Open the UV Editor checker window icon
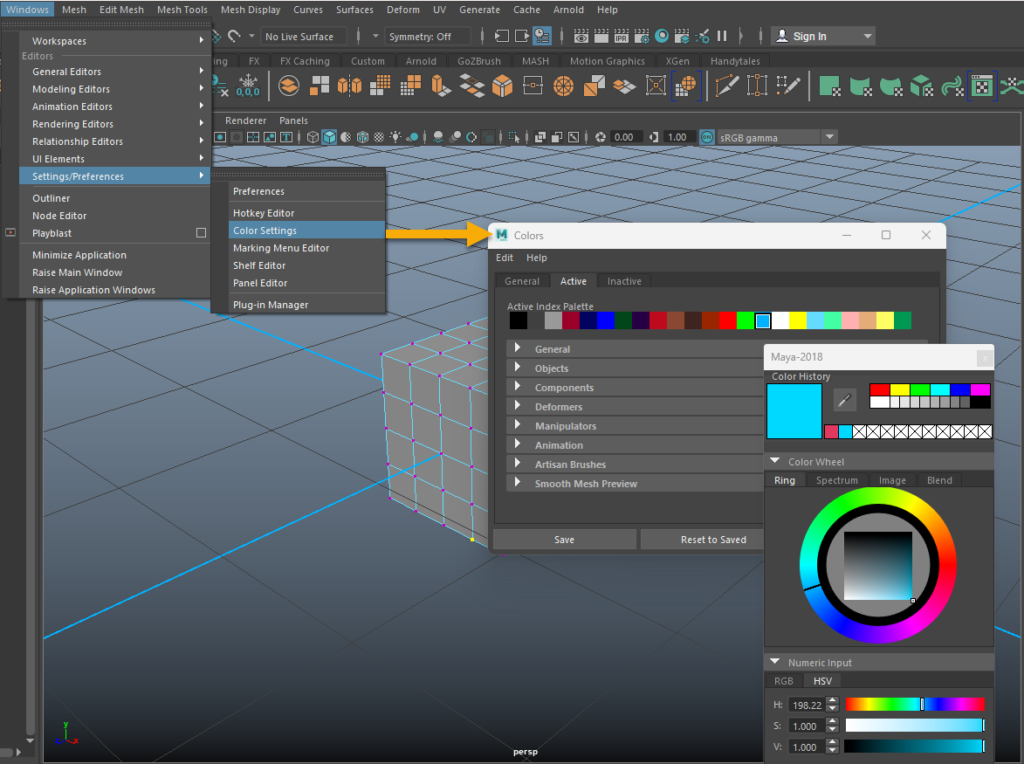 (982, 86)
